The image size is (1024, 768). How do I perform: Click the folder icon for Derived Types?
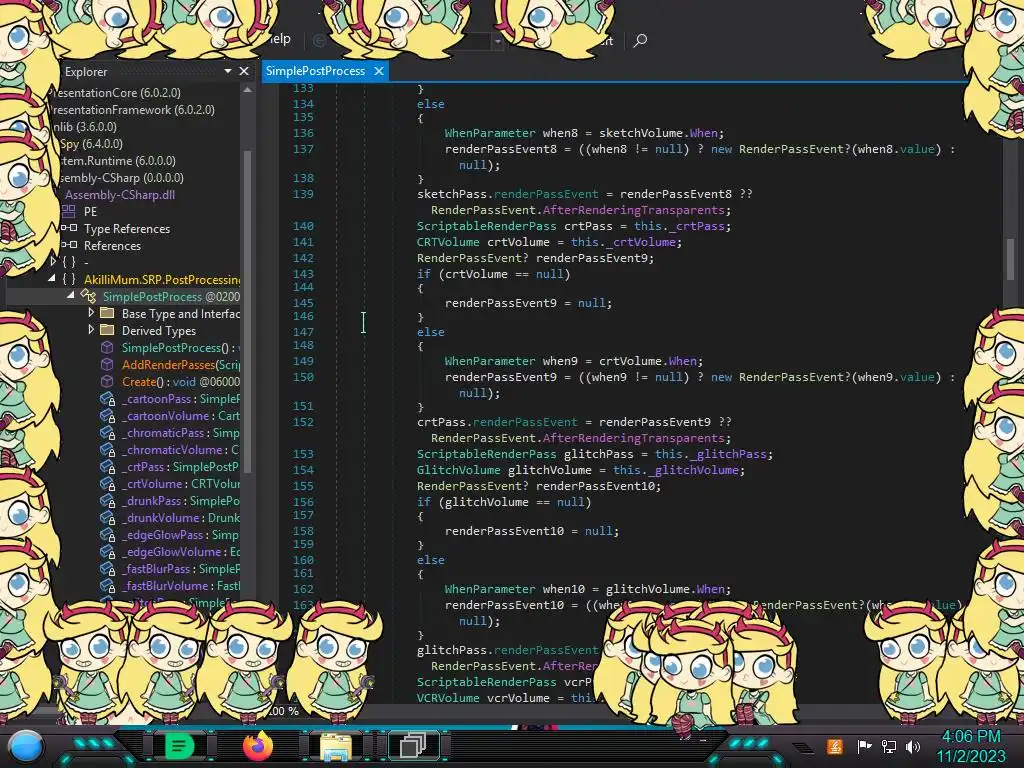[107, 330]
